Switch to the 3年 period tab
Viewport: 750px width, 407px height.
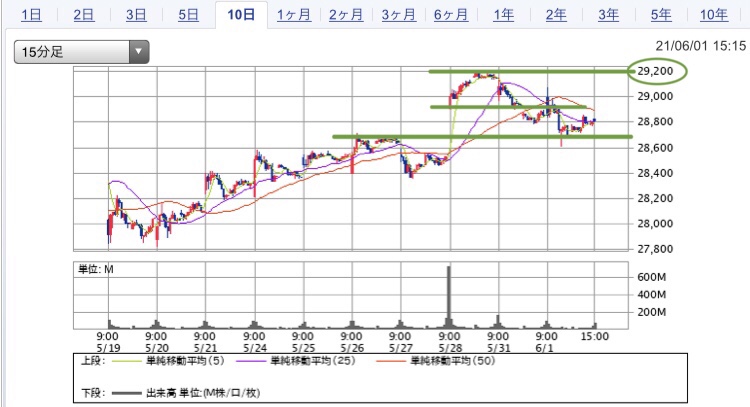(608, 15)
